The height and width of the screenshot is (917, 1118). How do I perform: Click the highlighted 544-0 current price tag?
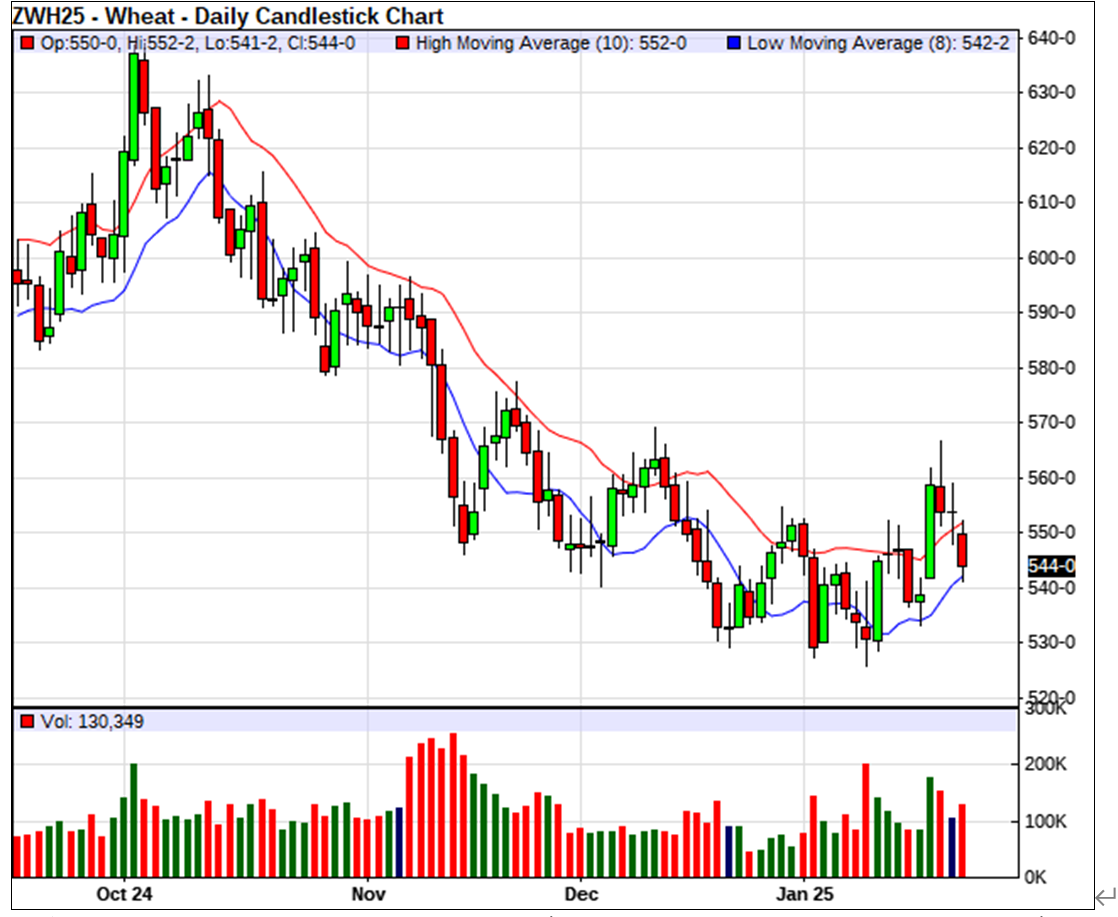click(1051, 566)
